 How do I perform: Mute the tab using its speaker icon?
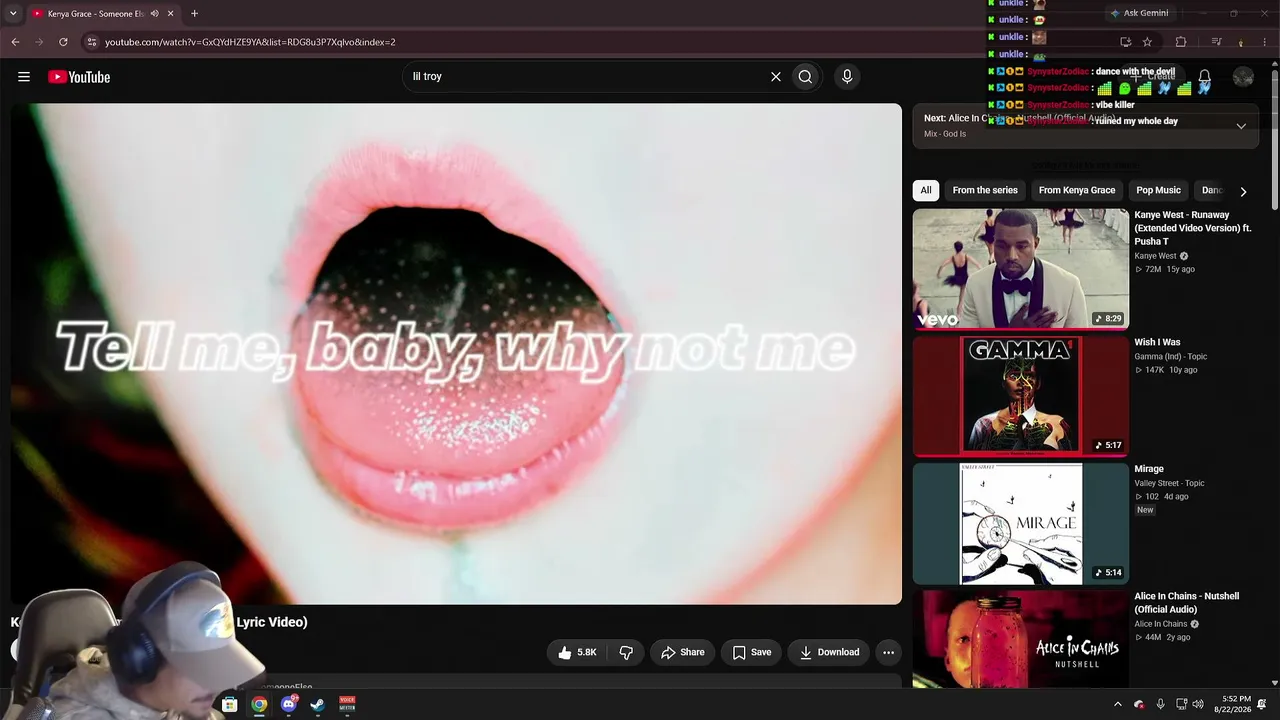pyautogui.click(x=154, y=14)
